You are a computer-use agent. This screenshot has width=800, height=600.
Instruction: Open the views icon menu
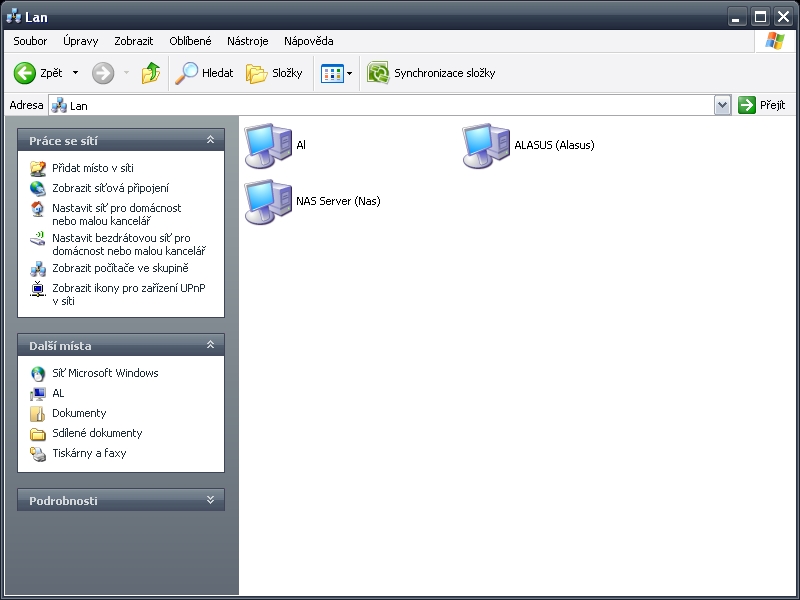[332, 73]
